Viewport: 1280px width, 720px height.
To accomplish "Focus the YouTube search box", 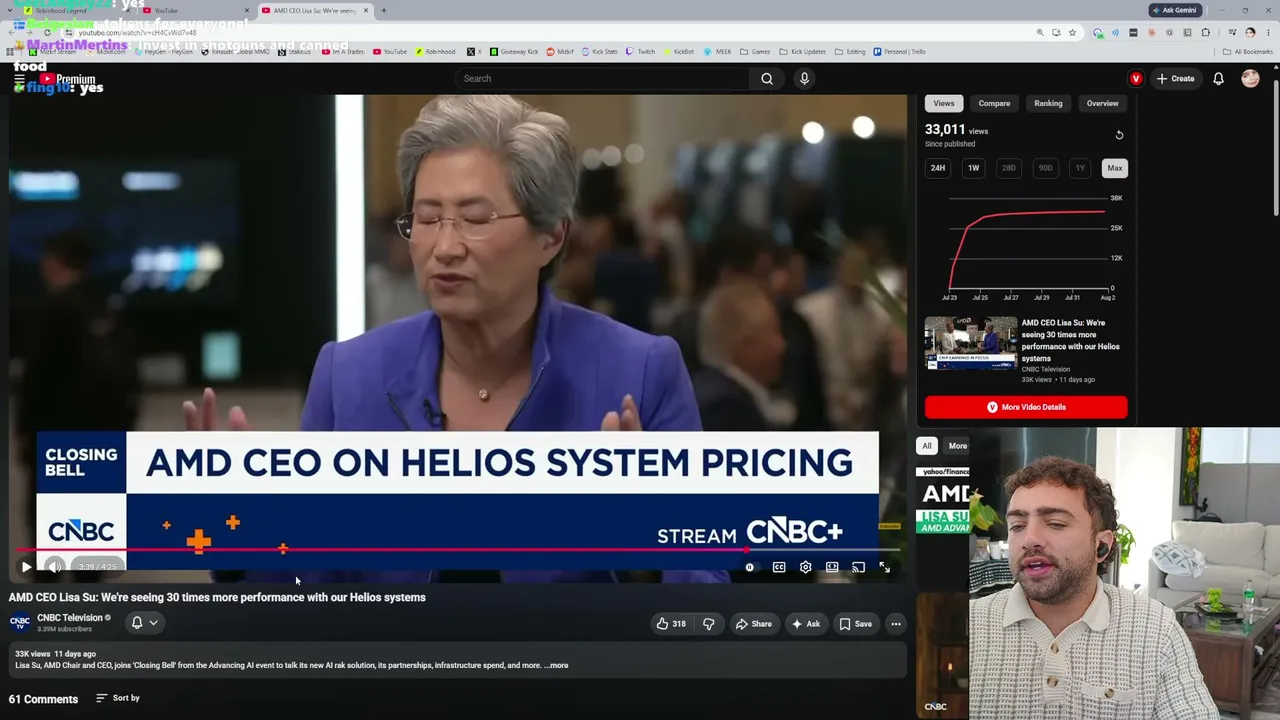I will (x=603, y=79).
